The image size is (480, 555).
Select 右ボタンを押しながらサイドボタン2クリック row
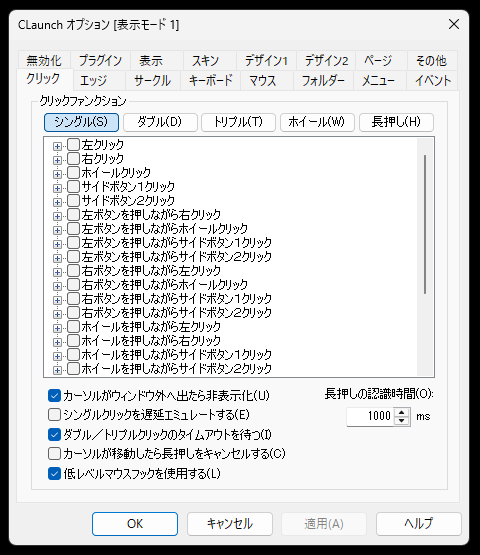pyautogui.click(x=176, y=313)
